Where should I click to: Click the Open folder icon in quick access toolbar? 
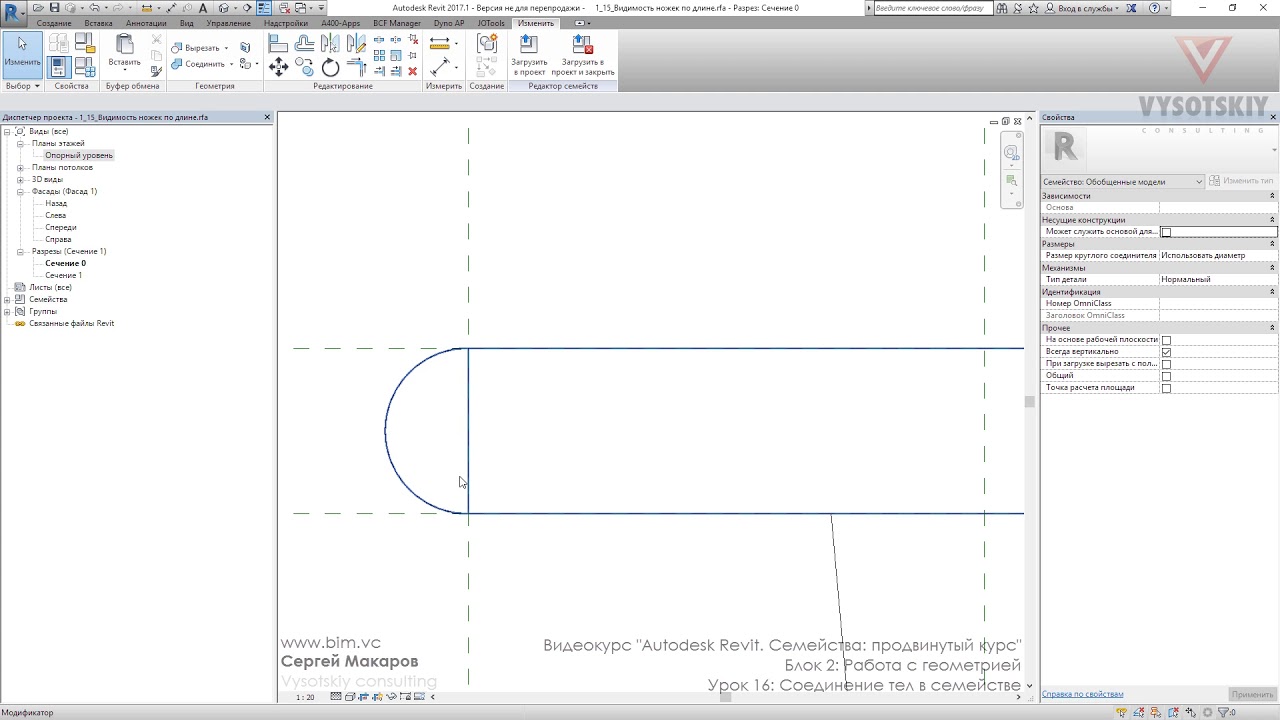pyautogui.click(x=40, y=8)
